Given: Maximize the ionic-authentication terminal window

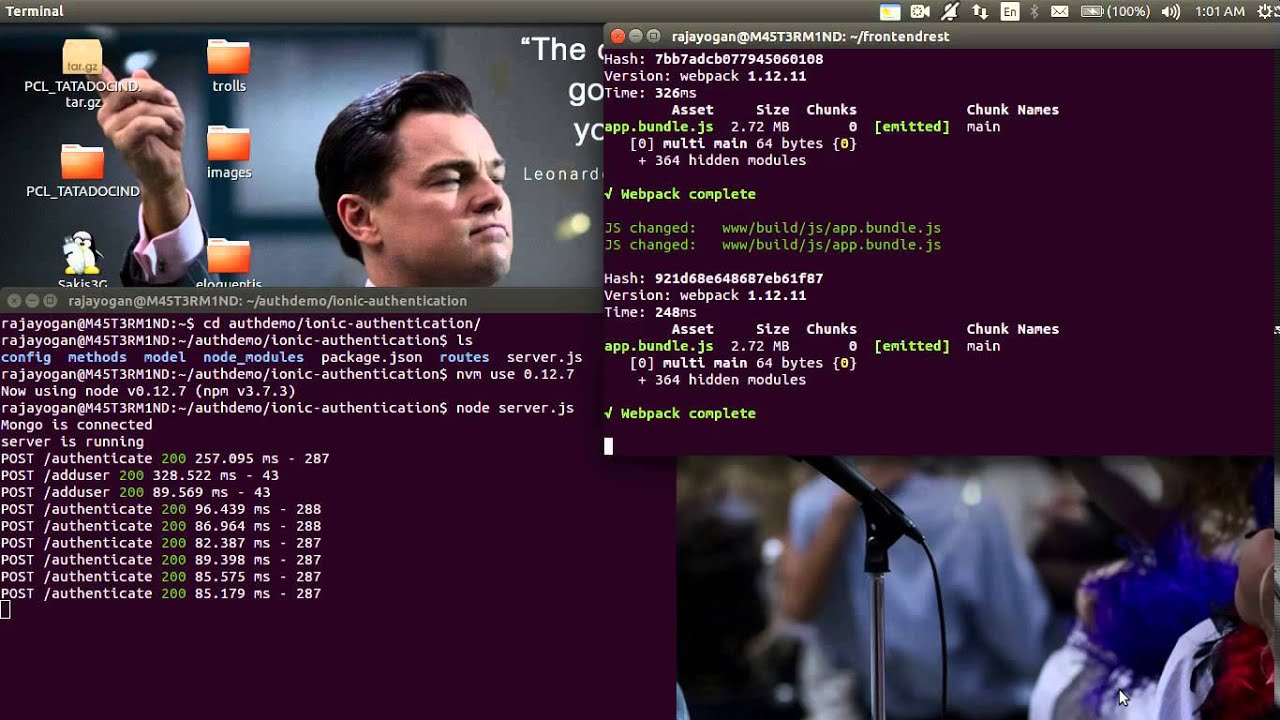Looking at the screenshot, I should pos(50,300).
